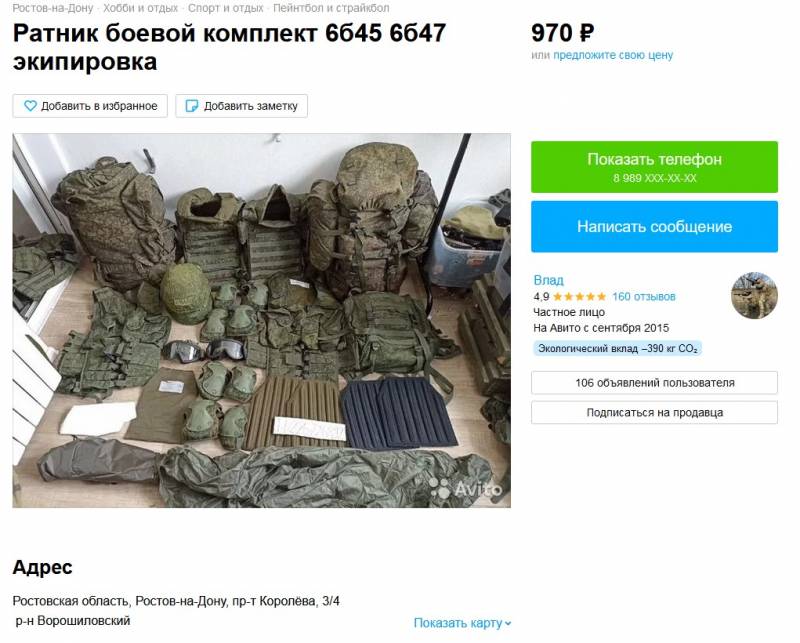The image size is (800, 643).
Task: Click Показать телефон green button
Action: tap(654, 167)
